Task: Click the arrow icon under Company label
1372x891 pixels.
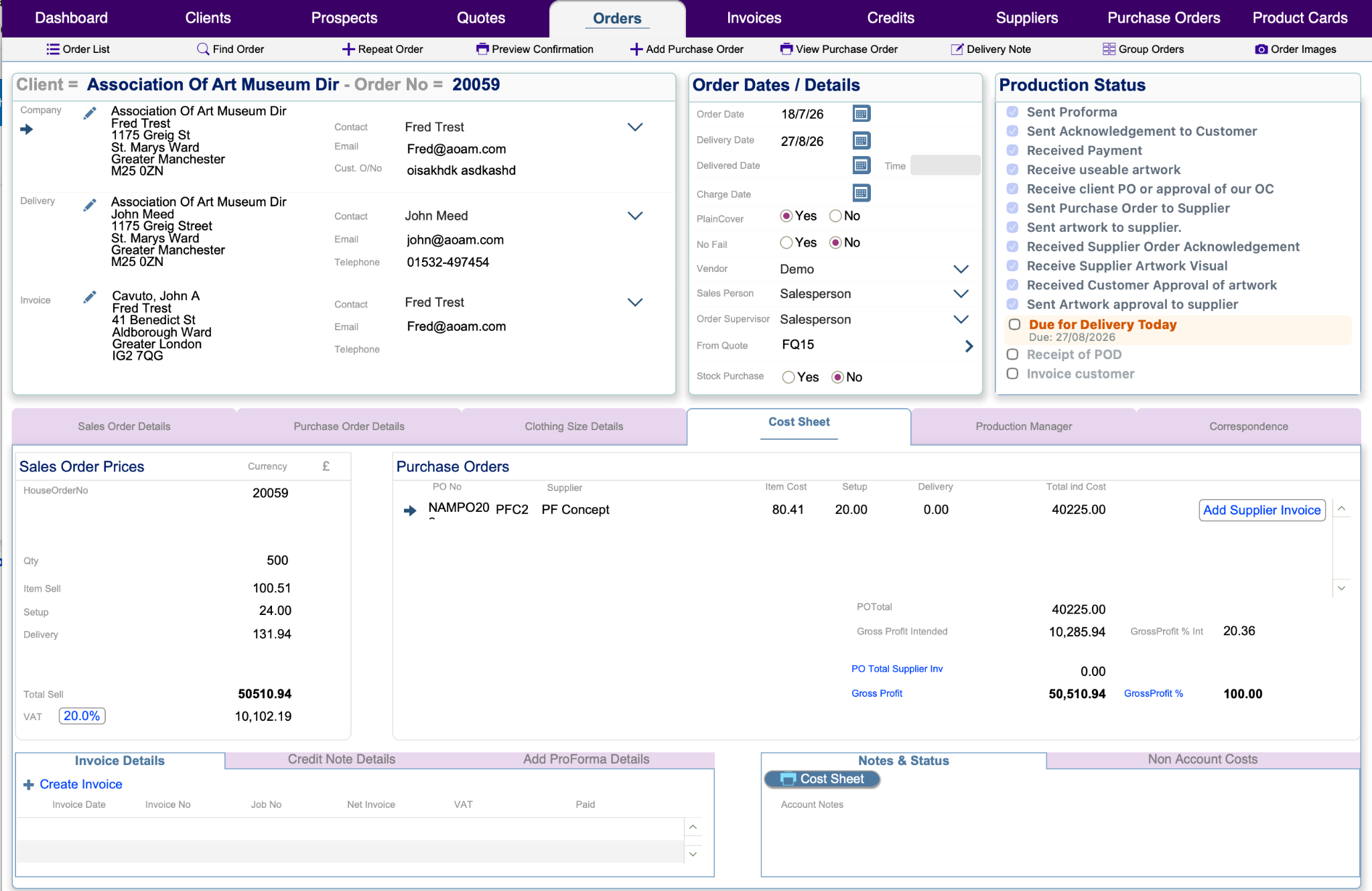Action: tap(27, 129)
